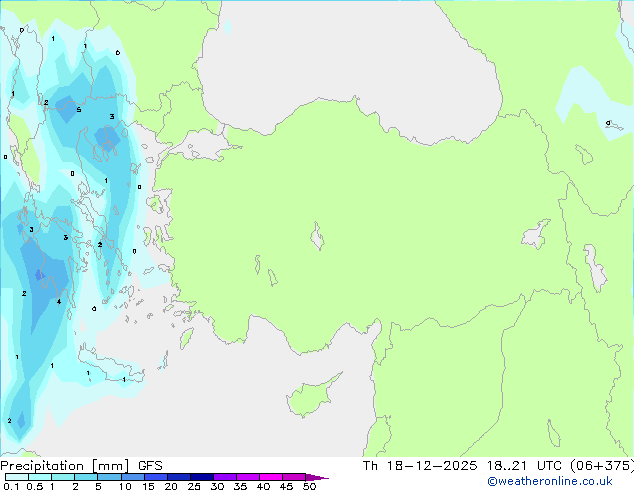Click the 30–35 mm purple swatch
Image resolution: width=634 pixels, height=490 pixels.
[x=224, y=477]
